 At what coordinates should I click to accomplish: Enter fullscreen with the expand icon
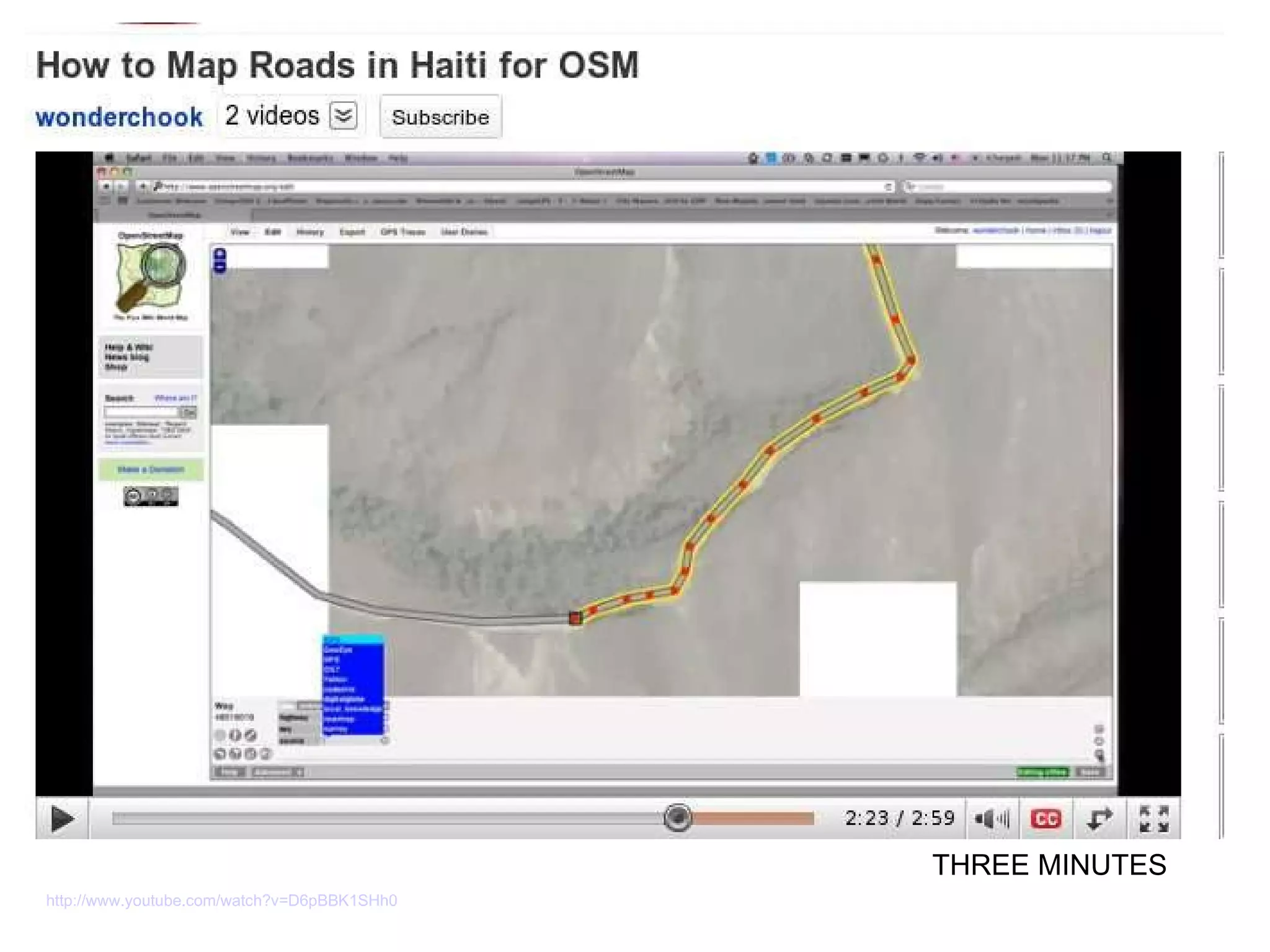(1153, 819)
